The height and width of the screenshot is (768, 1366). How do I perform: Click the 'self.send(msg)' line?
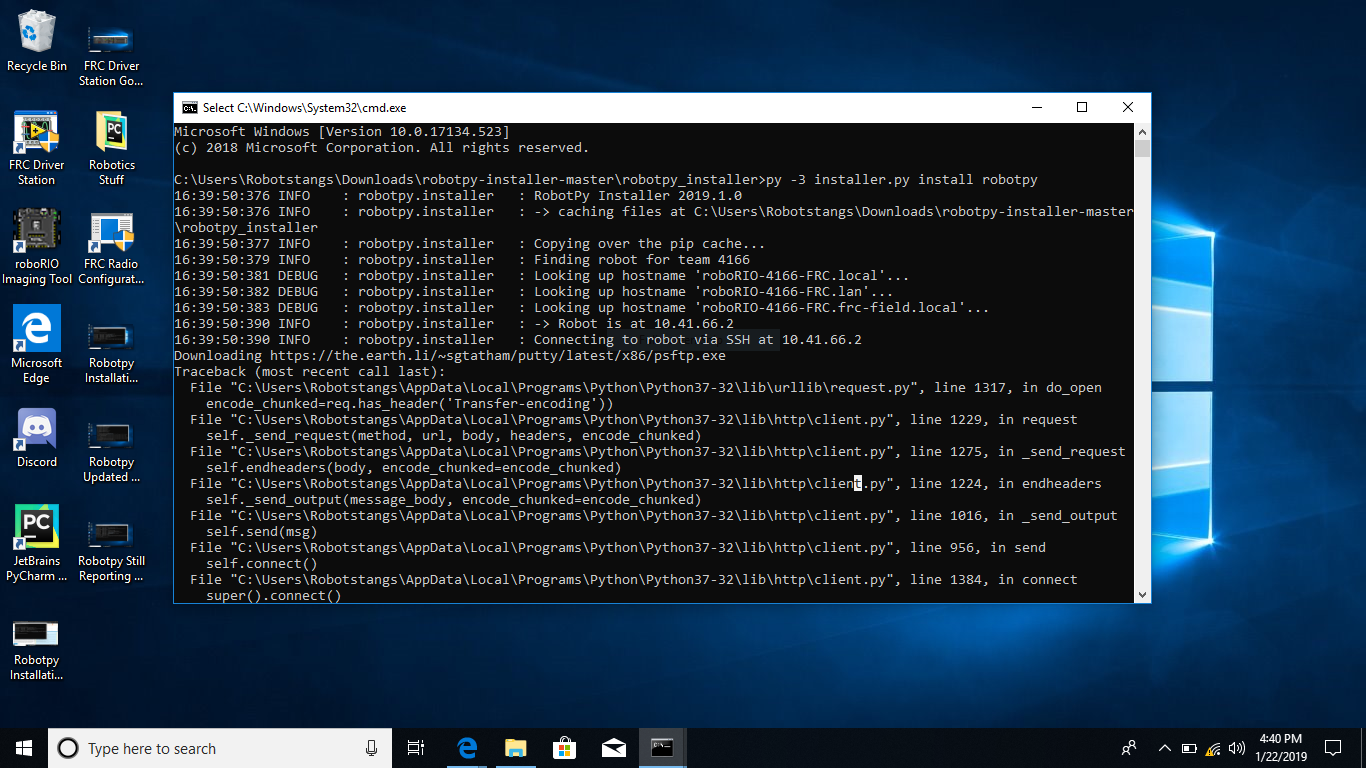pos(262,532)
